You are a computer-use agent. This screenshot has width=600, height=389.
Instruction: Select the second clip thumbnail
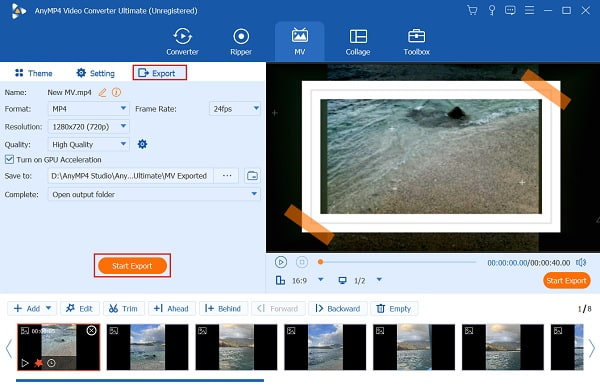(147, 347)
